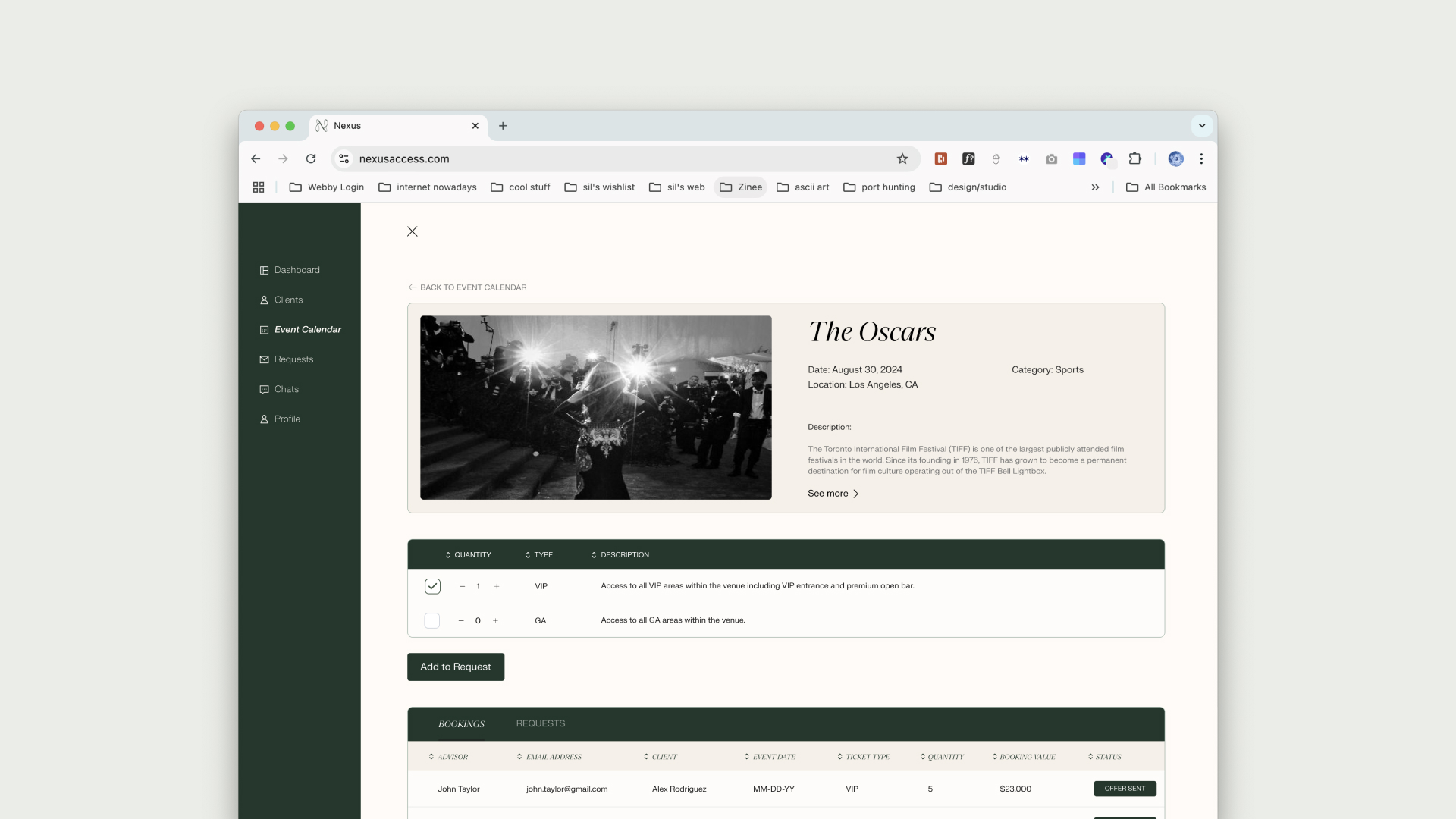Open Chrome three-dot menu
The width and height of the screenshot is (1456, 819).
pyautogui.click(x=1201, y=158)
